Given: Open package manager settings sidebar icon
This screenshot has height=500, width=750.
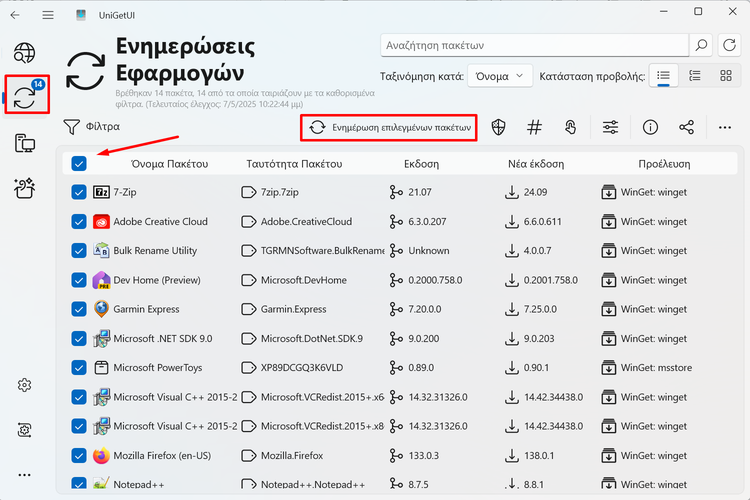Looking at the screenshot, I should pyautogui.click(x=24, y=430).
